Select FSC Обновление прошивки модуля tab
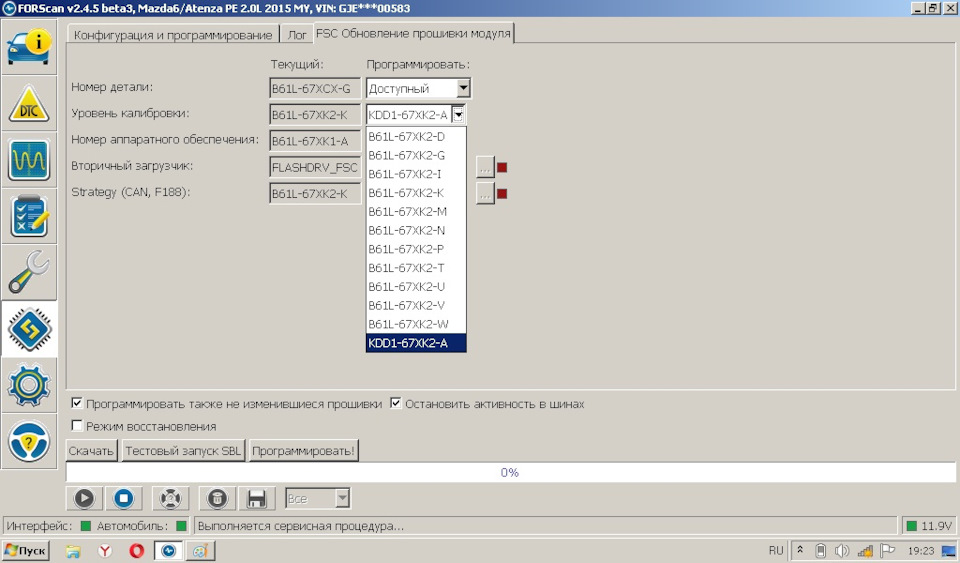 (413, 34)
